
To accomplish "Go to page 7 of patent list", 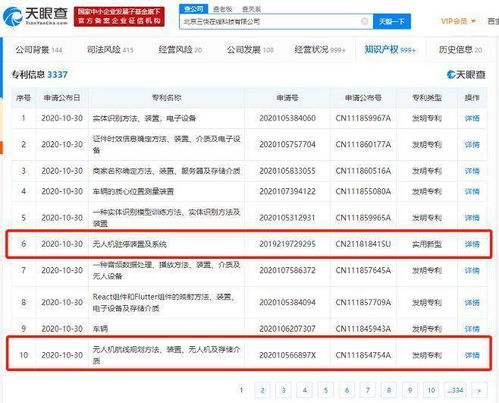I will pos(368,390).
